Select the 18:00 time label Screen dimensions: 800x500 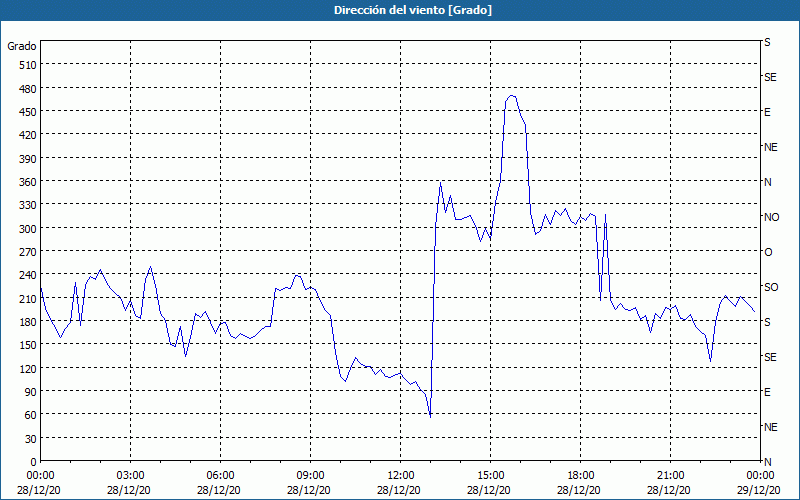(x=581, y=476)
